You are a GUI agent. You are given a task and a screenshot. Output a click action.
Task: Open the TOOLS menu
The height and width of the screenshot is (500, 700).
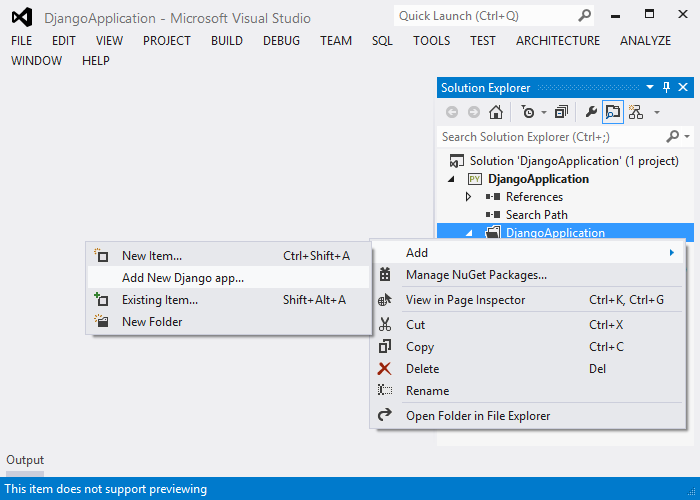(431, 41)
